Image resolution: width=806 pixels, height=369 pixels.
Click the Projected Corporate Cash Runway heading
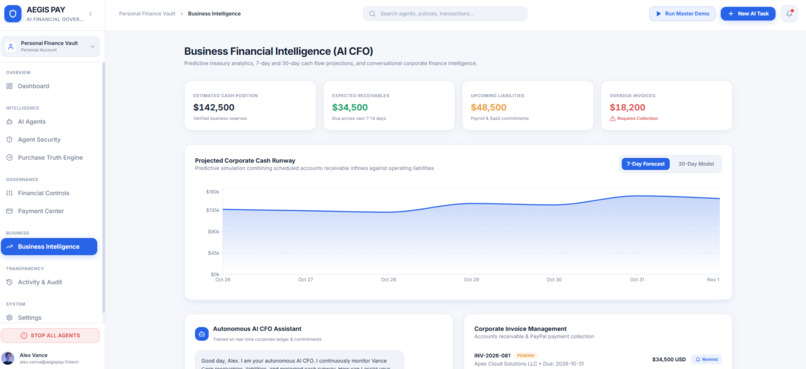pyautogui.click(x=245, y=160)
